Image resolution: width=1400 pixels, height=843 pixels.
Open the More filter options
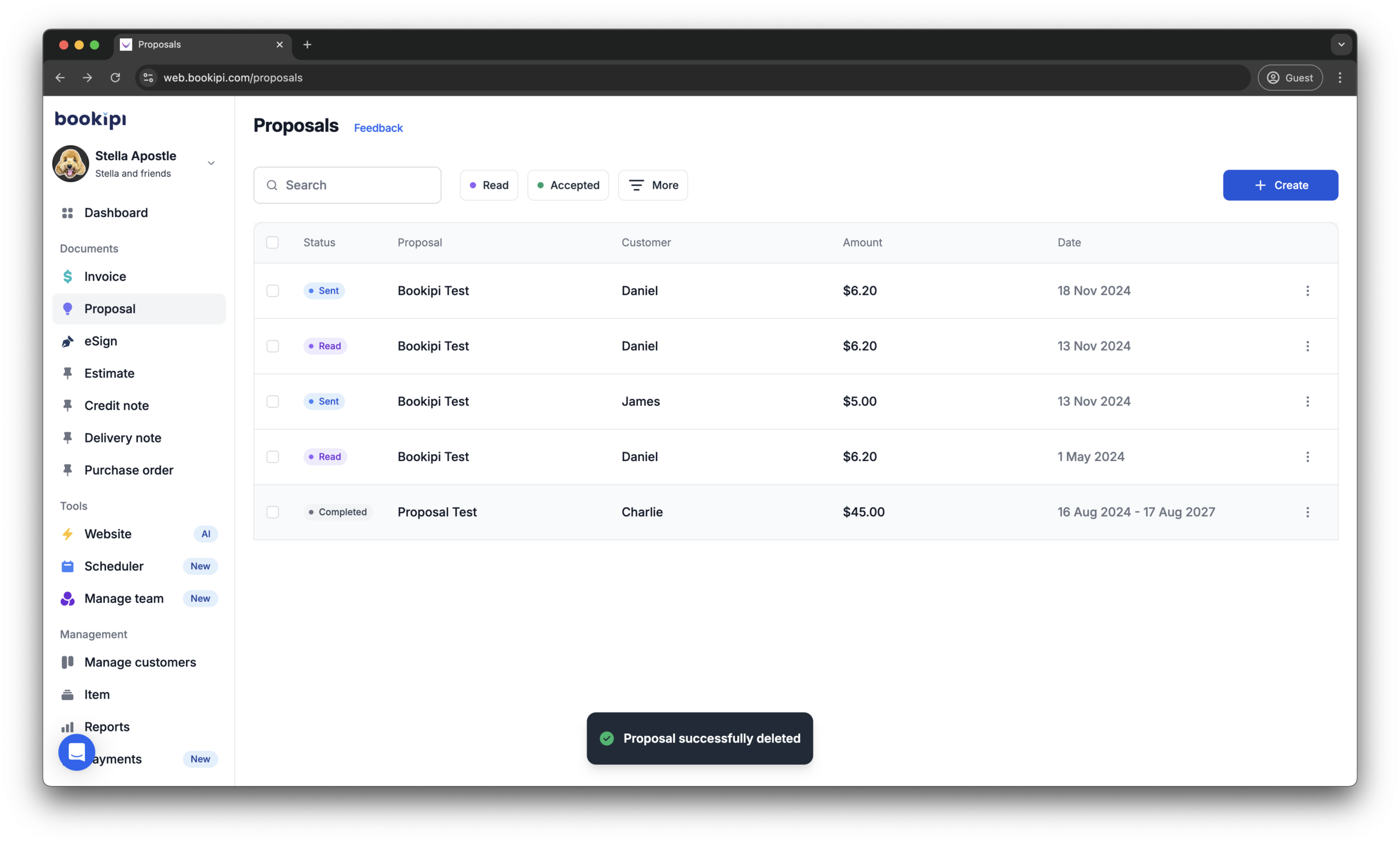coord(653,184)
